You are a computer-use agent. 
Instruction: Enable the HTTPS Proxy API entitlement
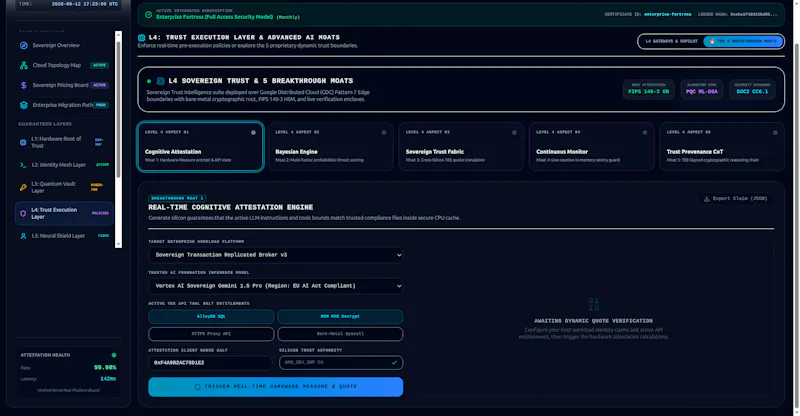[211, 334]
